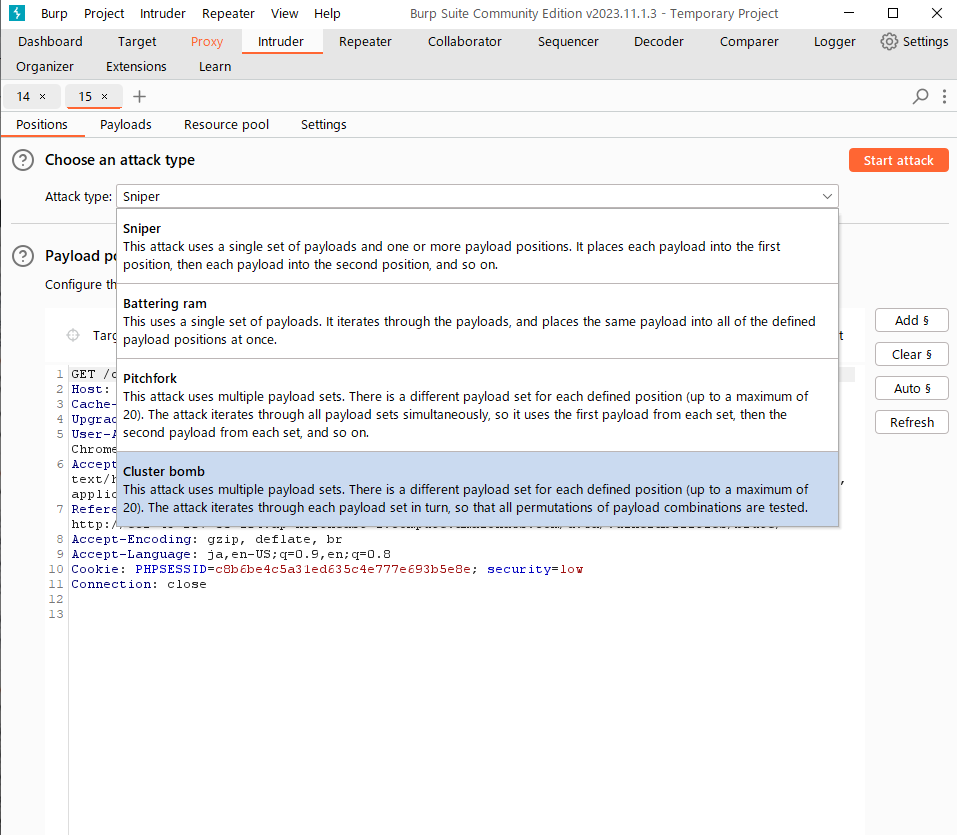Screen dimensions: 957x835
Task: Click the PHPSESSID cookie value
Action: 343,569
